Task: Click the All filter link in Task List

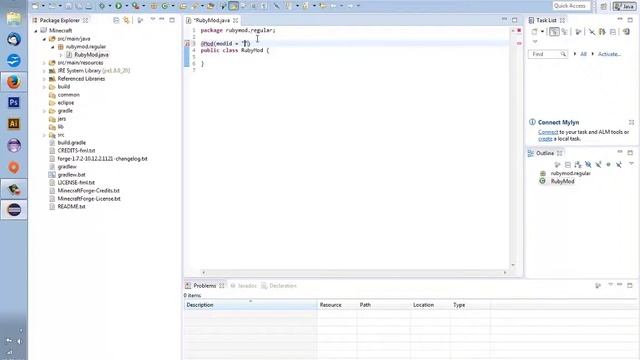Action: pos(583,54)
